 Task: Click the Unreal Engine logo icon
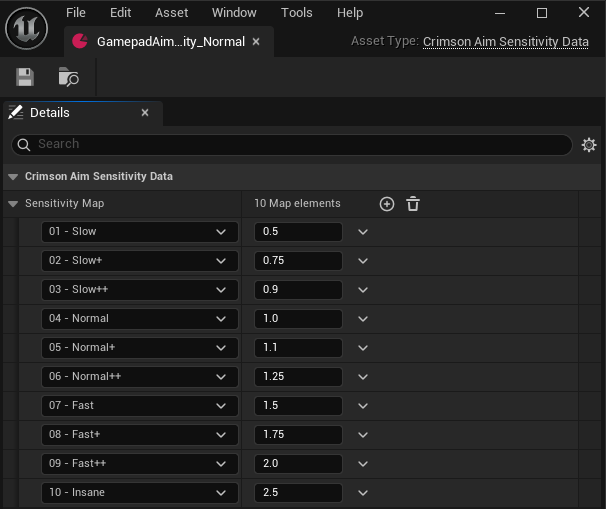tap(26, 28)
